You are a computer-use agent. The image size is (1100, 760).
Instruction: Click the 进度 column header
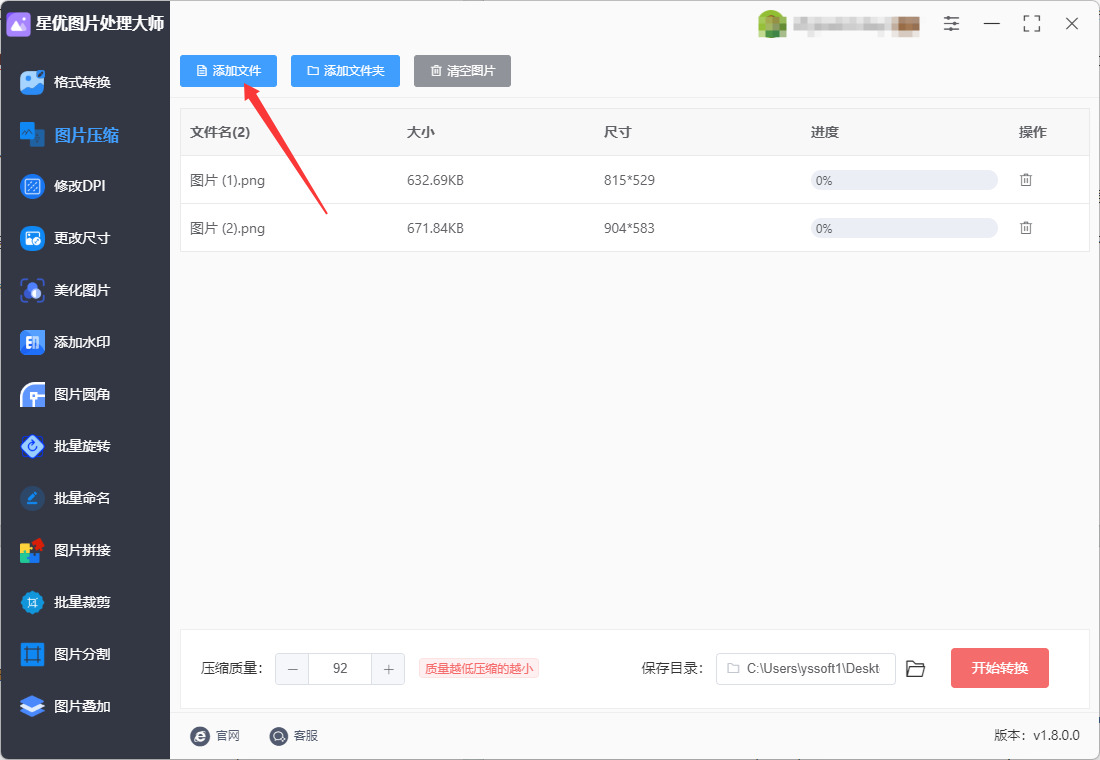825,132
